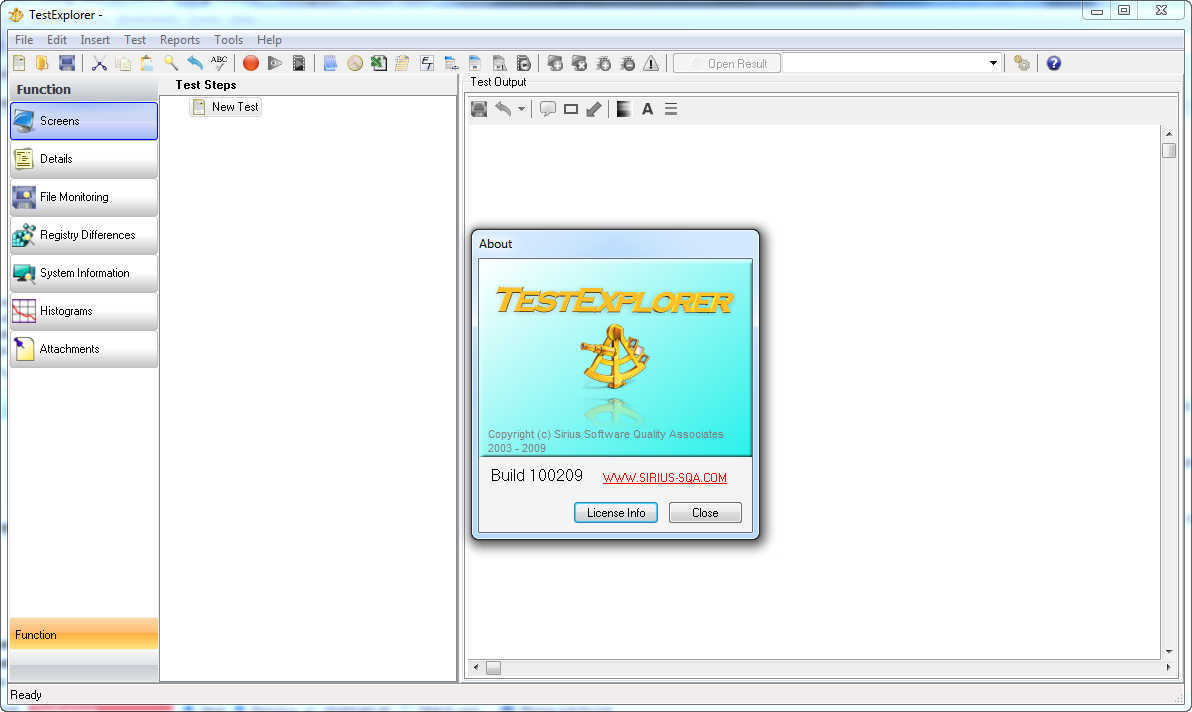Click the Play triangle icon
Image resolution: width=1192 pixels, height=712 pixels.
275,64
